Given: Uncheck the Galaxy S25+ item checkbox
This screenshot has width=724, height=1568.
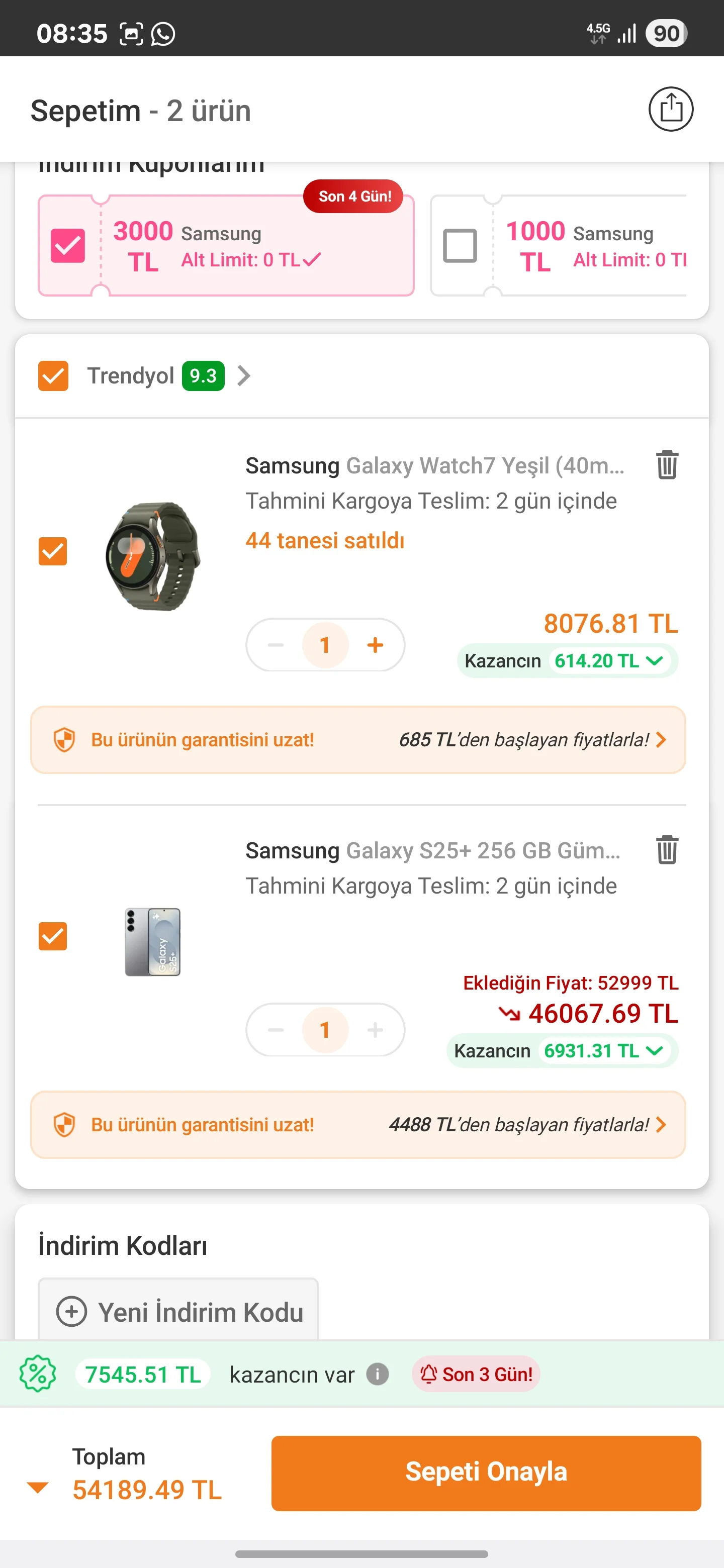Looking at the screenshot, I should click(x=53, y=936).
